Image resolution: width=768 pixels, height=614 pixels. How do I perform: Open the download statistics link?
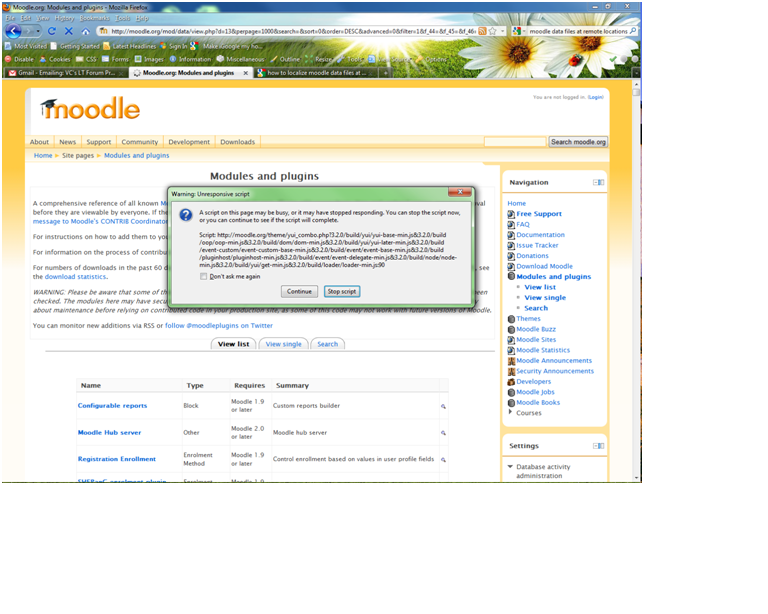point(75,277)
